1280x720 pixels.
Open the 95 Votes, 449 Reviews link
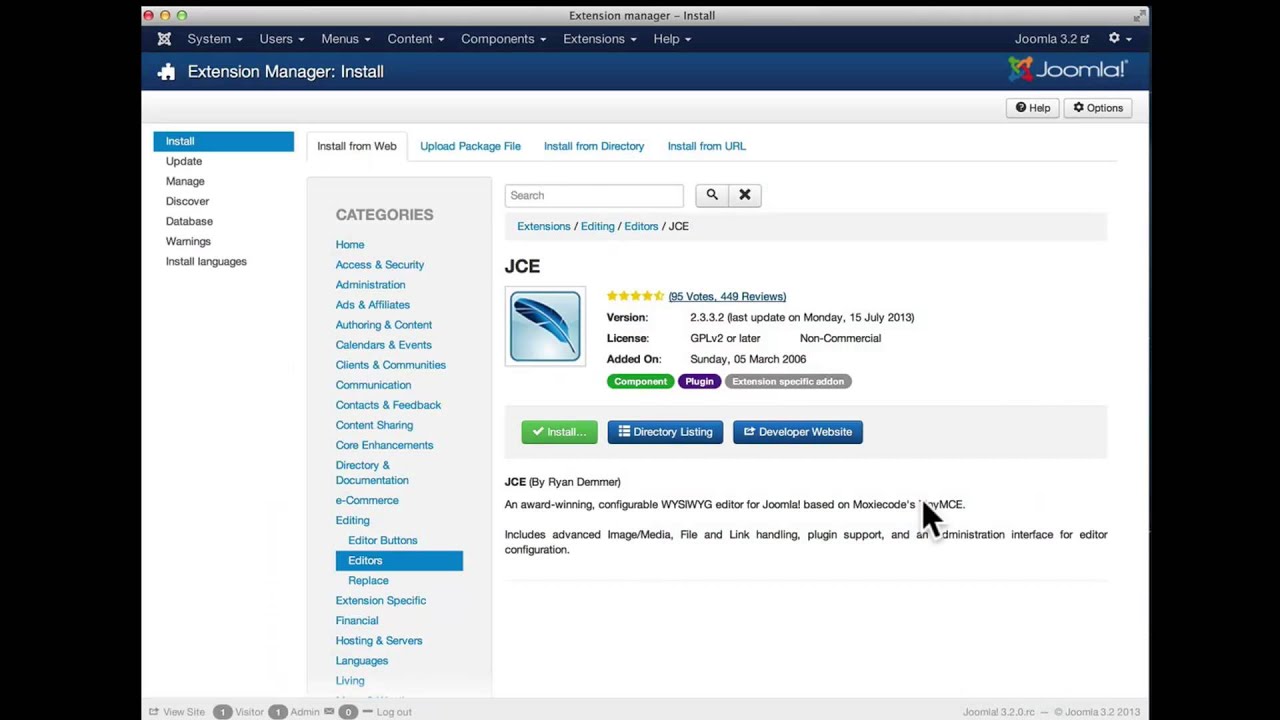(727, 296)
